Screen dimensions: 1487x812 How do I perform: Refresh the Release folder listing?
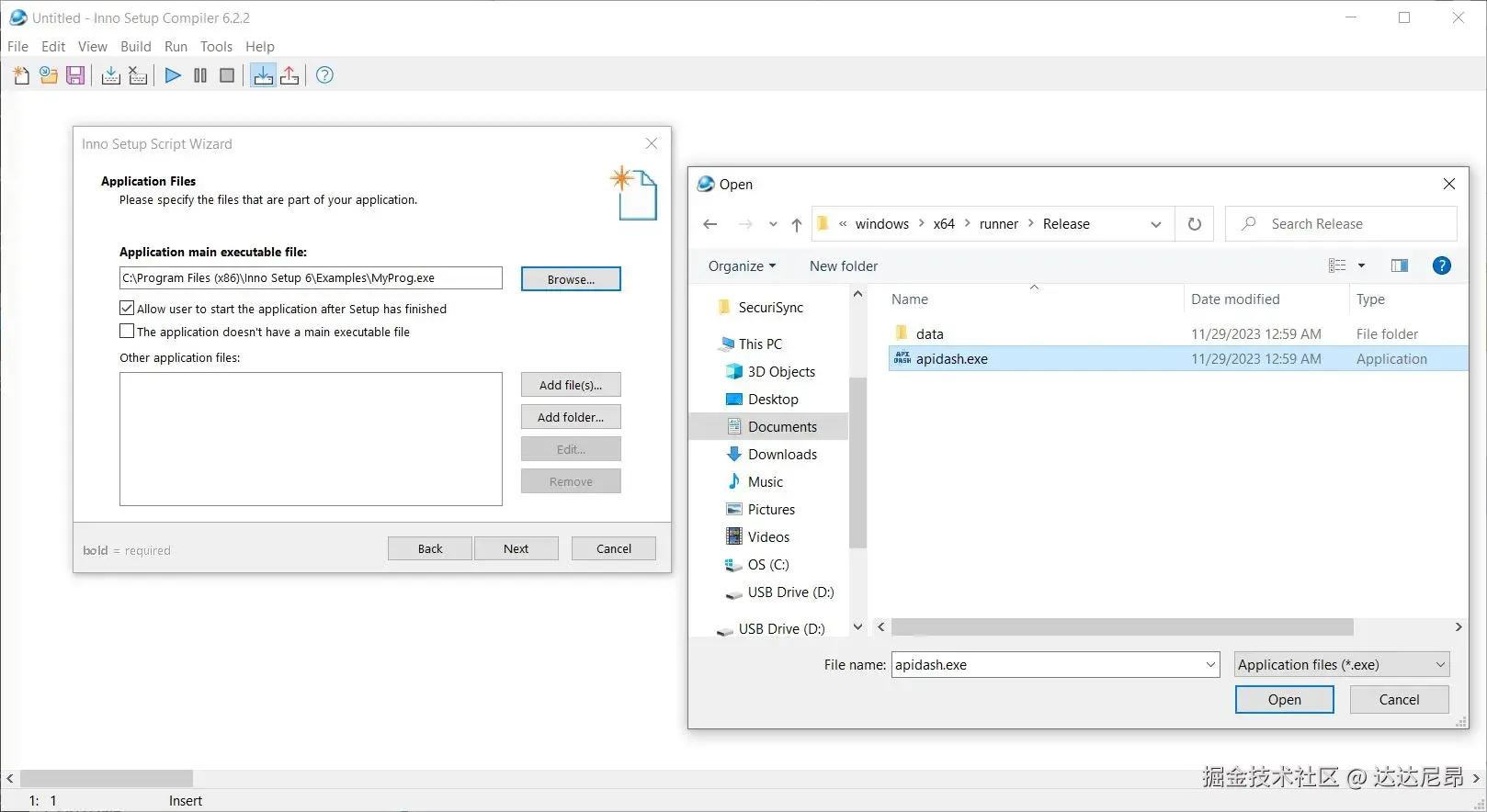tap(1195, 224)
